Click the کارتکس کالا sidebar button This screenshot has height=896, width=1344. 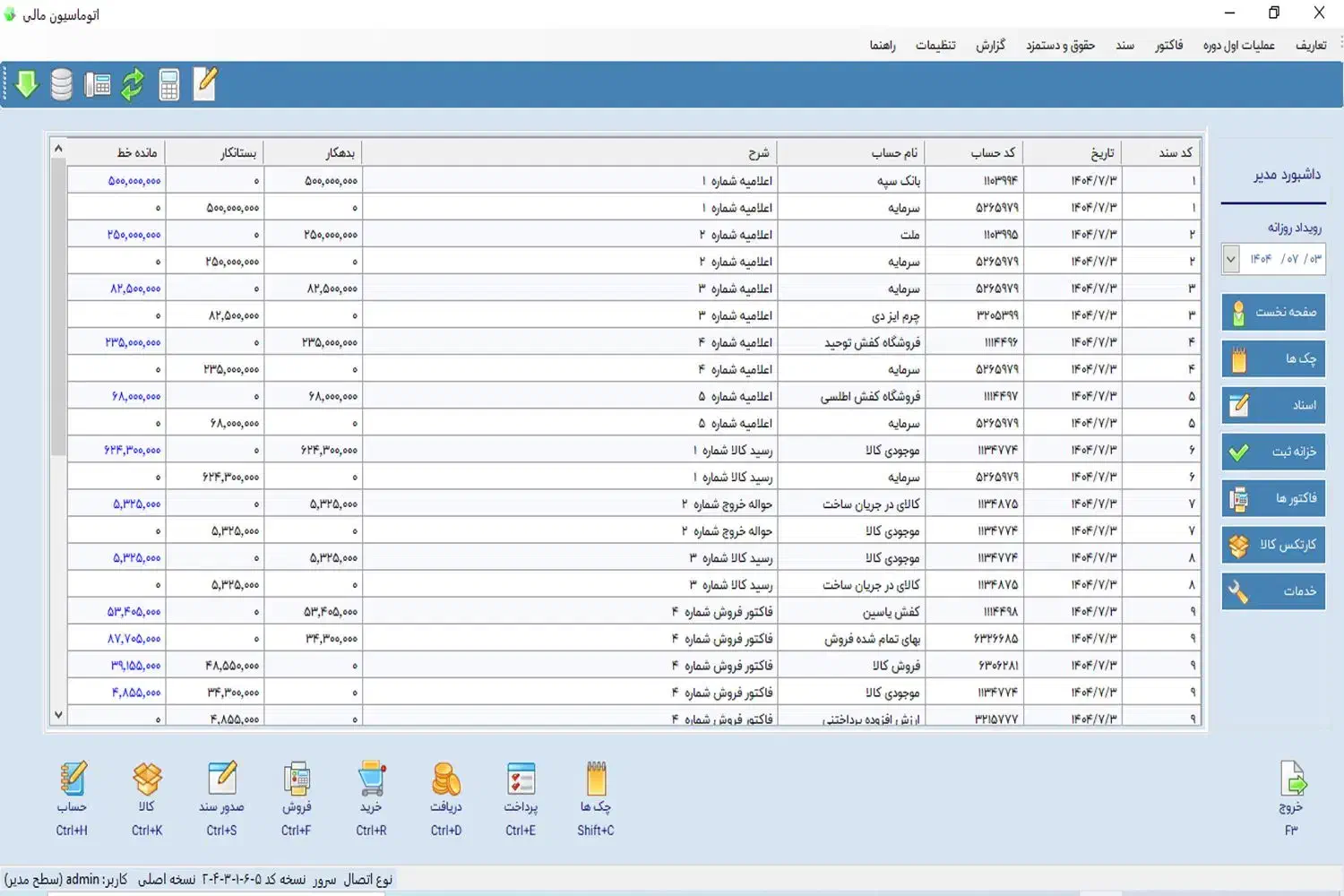(x=1273, y=545)
